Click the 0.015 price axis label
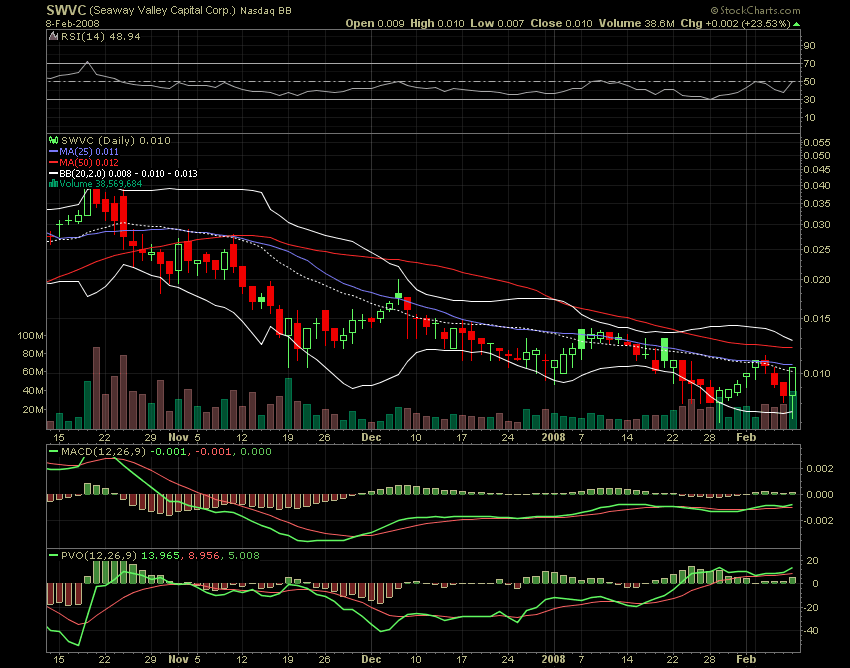Viewport: 850px width, 668px height. [x=816, y=318]
